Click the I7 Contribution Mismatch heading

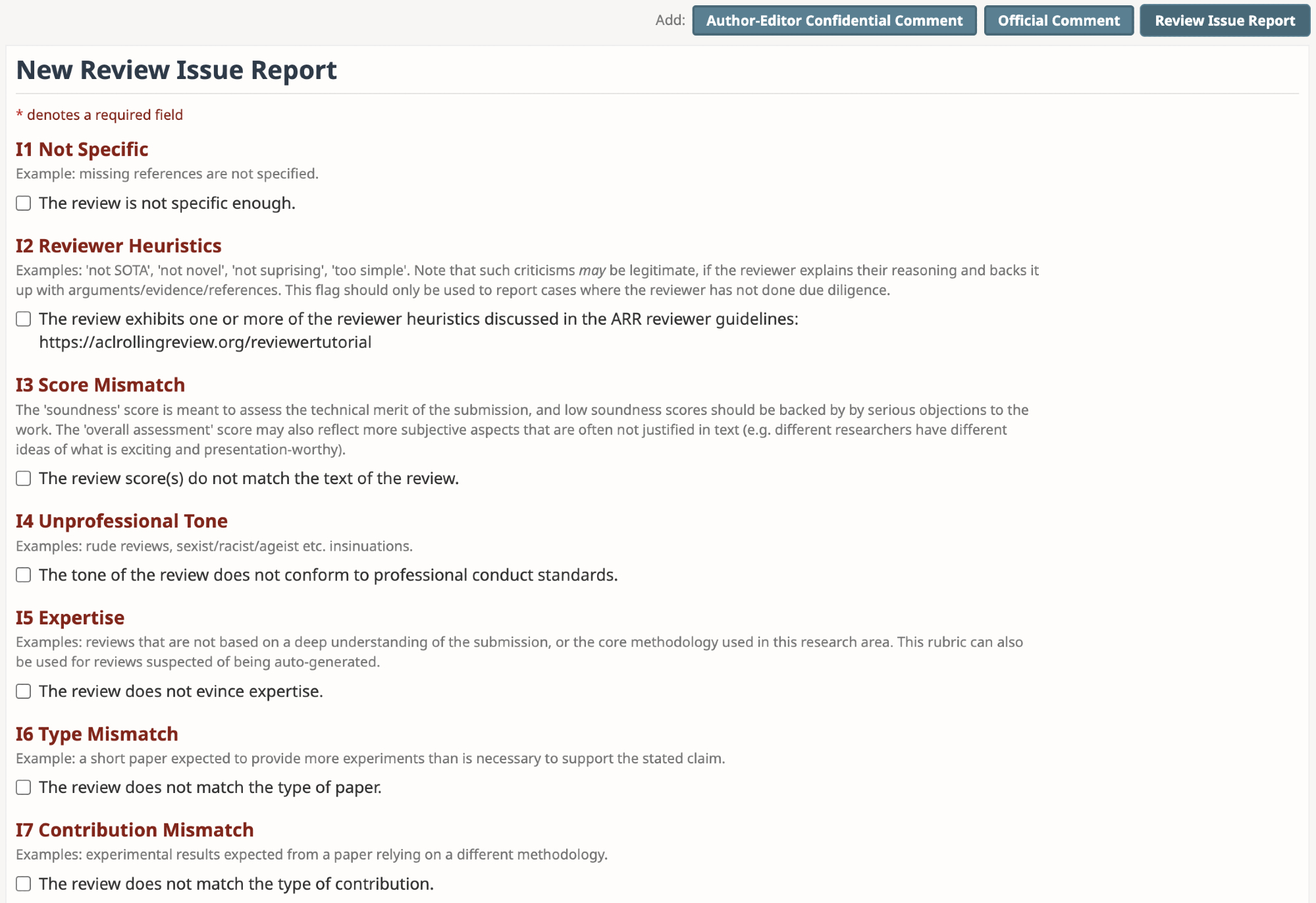135,830
